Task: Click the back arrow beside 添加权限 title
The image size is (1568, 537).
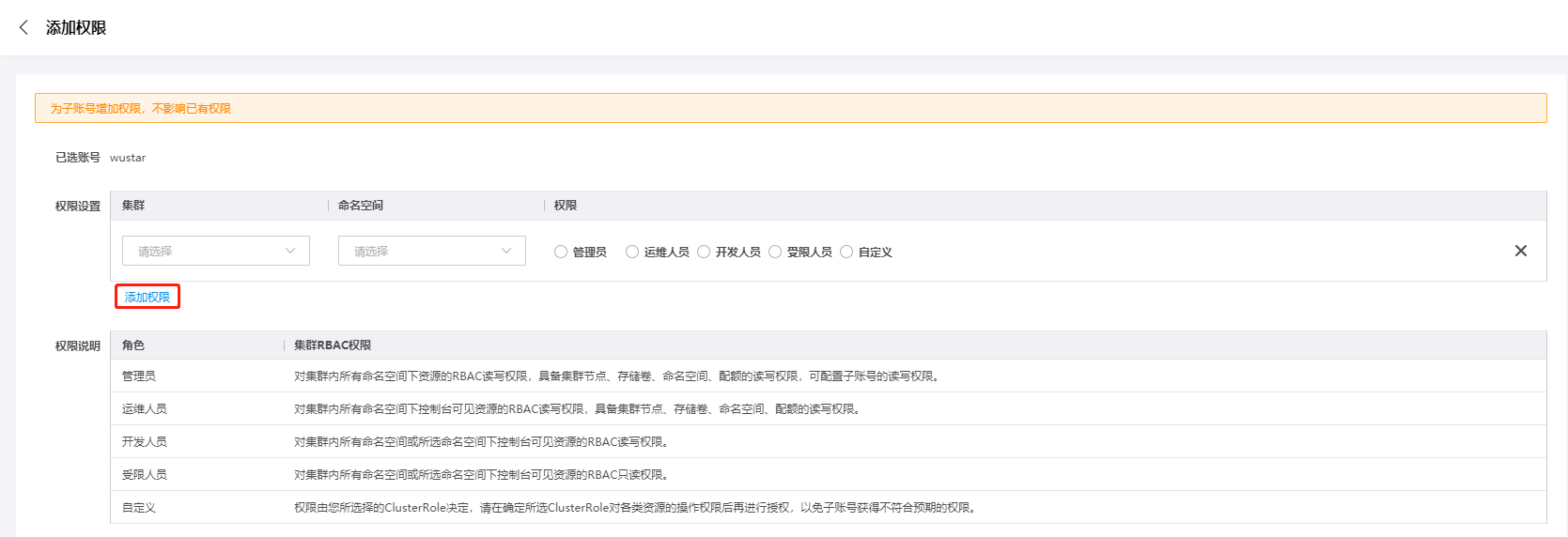Action: click(23, 27)
